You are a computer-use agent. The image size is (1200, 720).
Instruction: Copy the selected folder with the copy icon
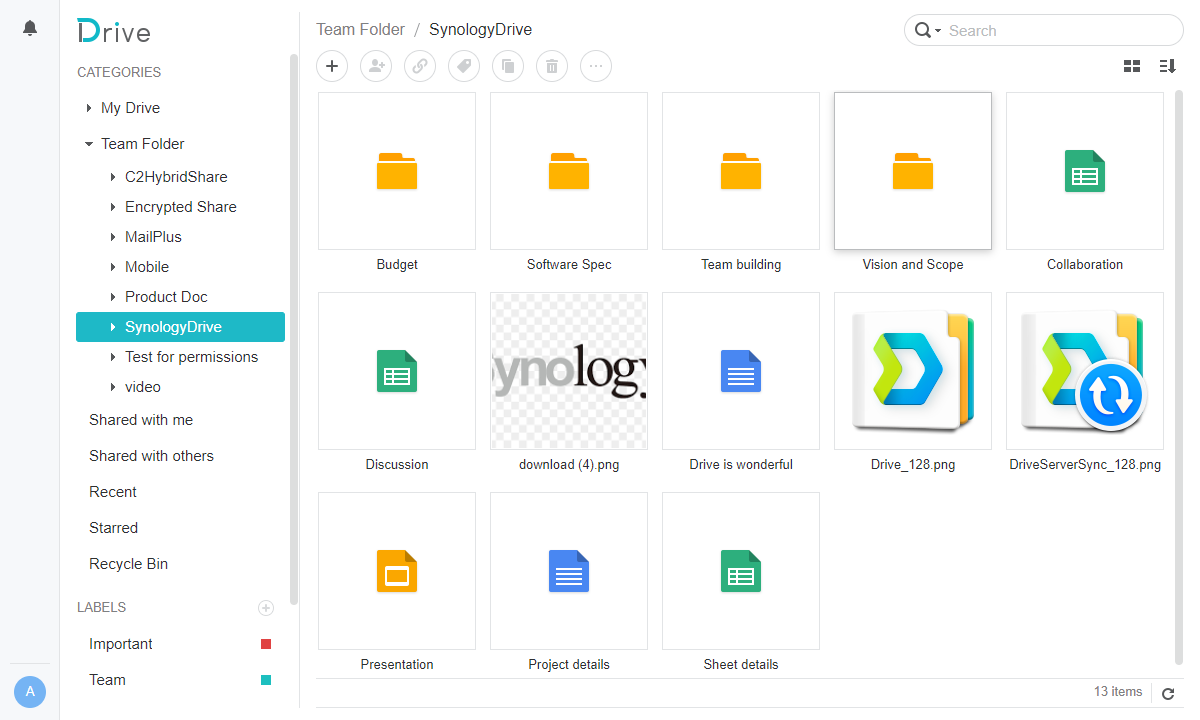tap(508, 66)
